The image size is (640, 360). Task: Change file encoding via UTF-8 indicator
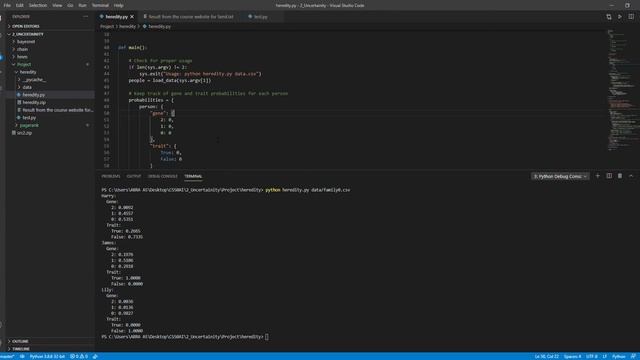[x=591, y=356]
